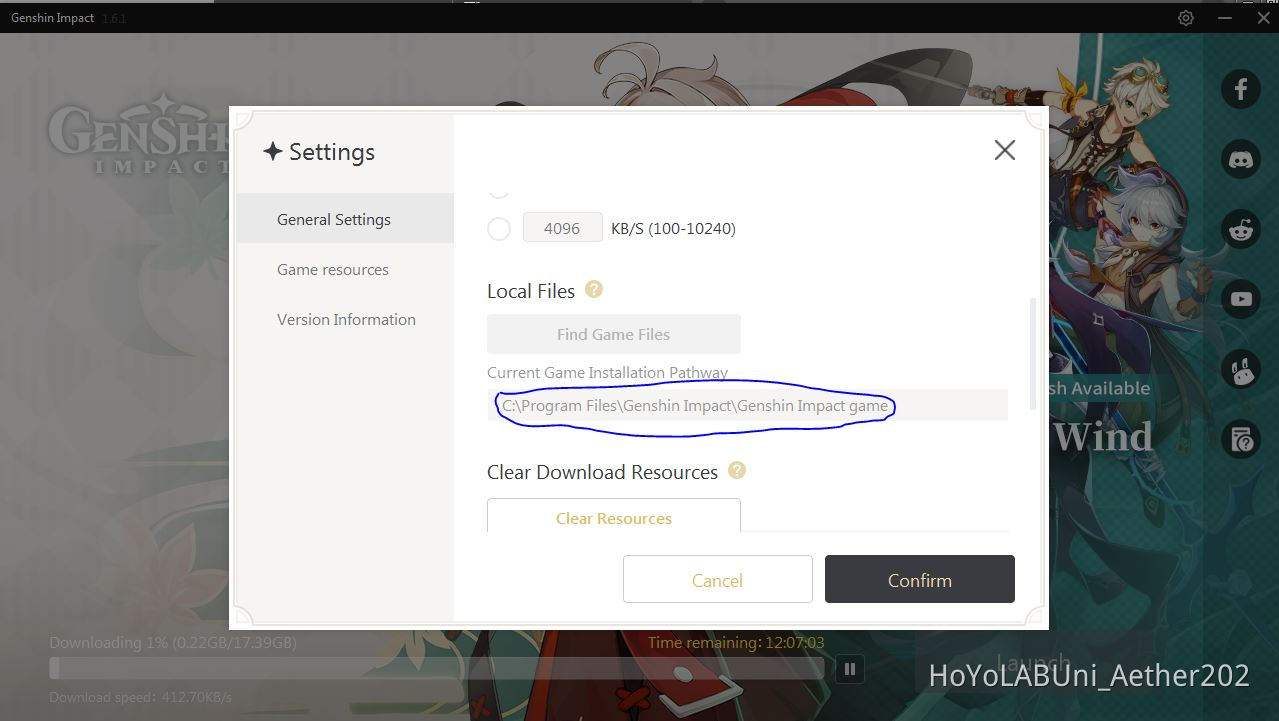Click the KB/S (100-10240) label
The height and width of the screenshot is (721, 1279).
[673, 228]
